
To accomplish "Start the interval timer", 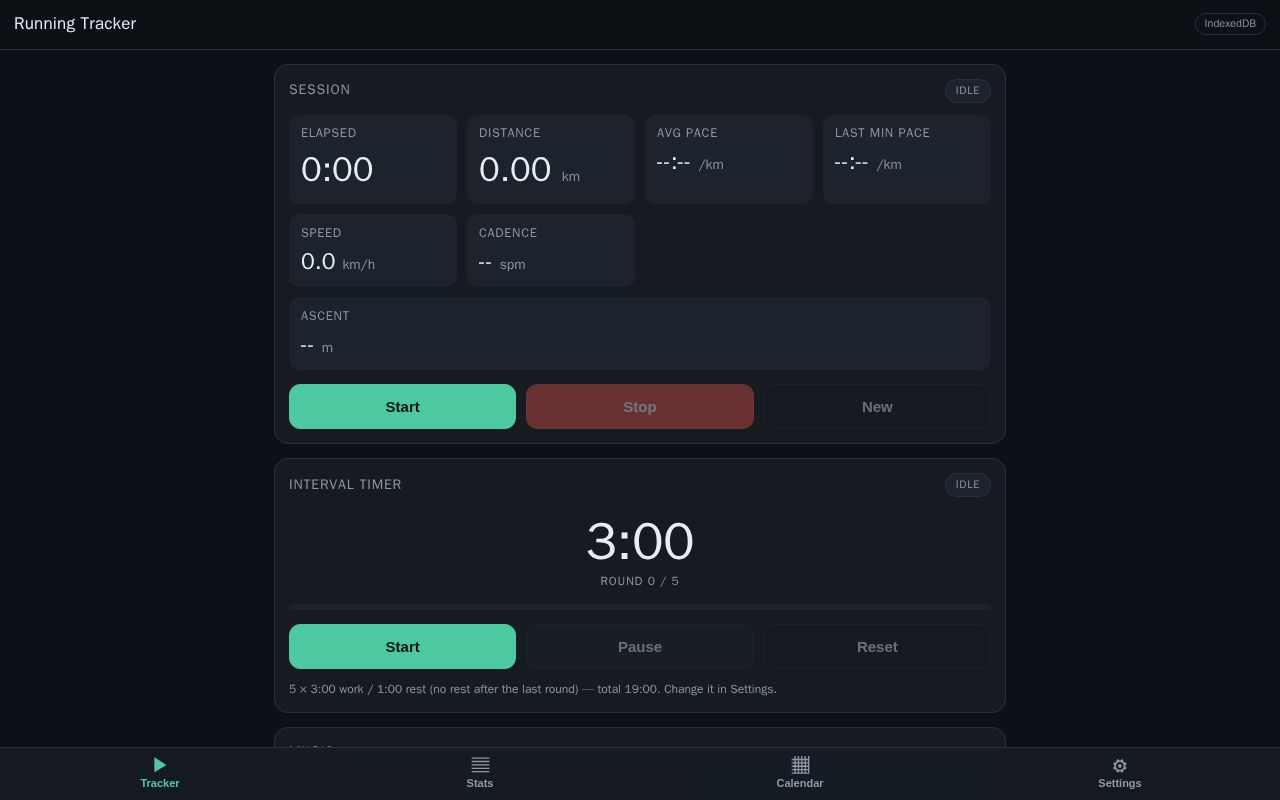I will [402, 647].
